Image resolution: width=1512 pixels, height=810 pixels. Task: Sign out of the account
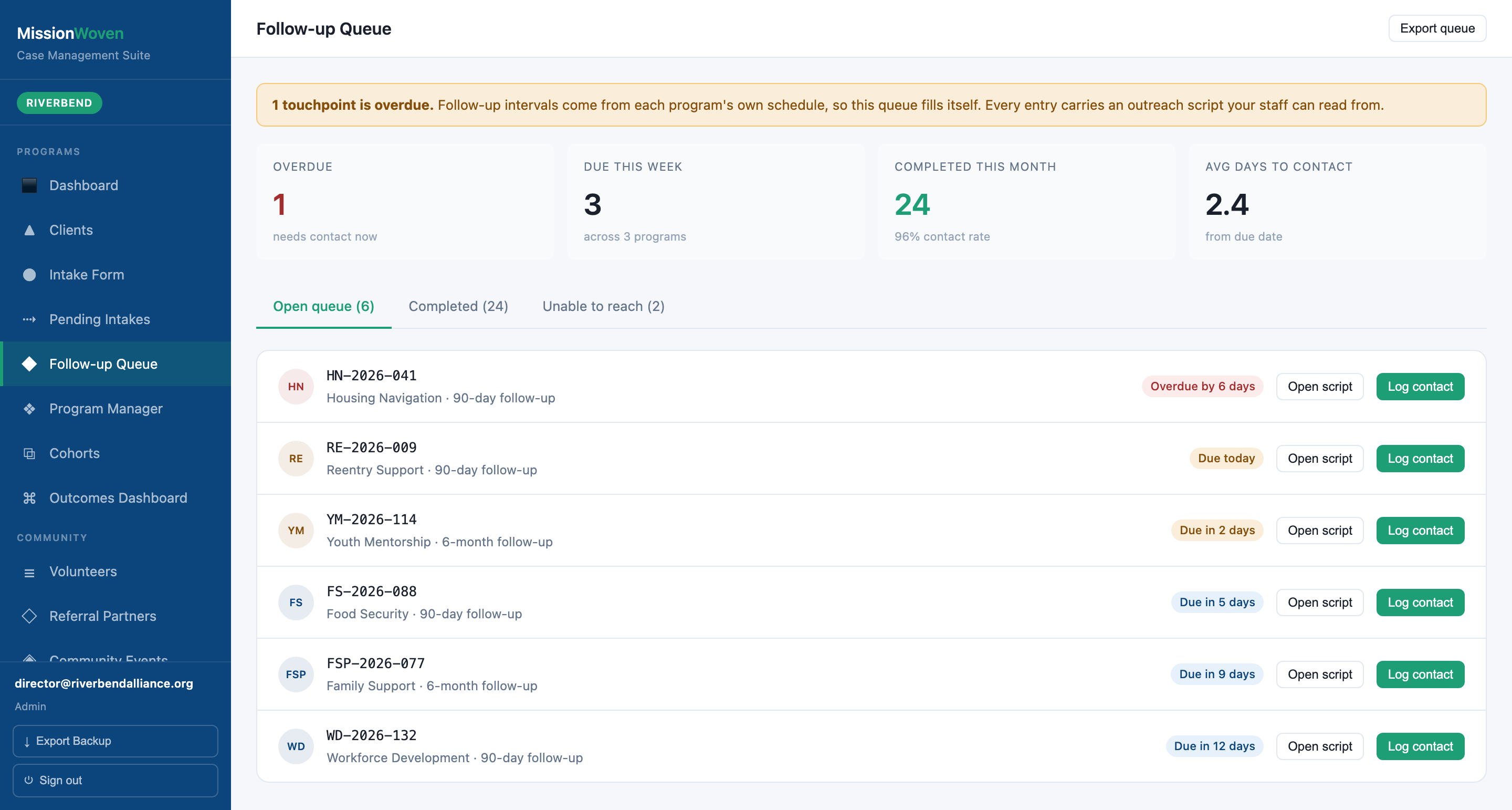[x=115, y=780]
